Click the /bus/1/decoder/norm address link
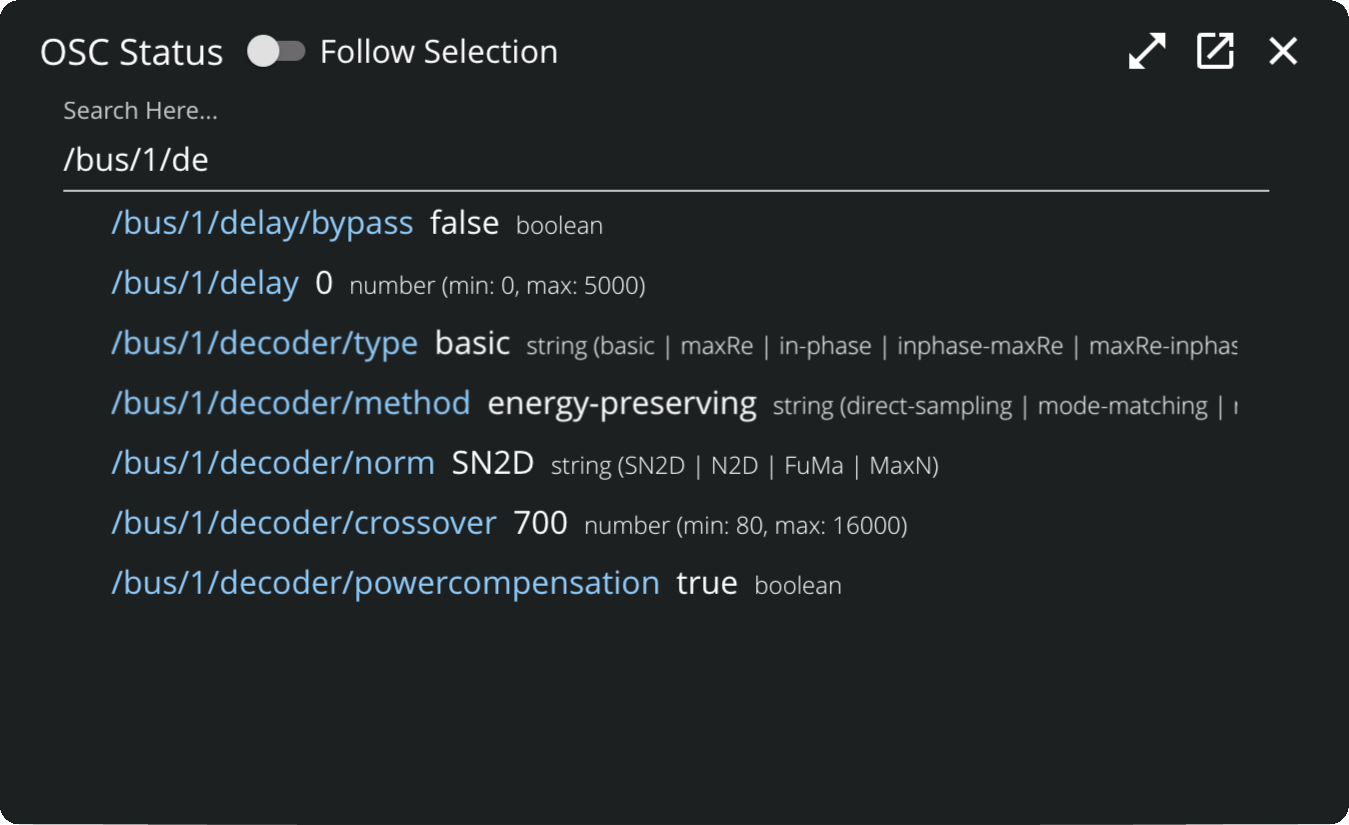This screenshot has width=1349, height=825. pos(273,464)
